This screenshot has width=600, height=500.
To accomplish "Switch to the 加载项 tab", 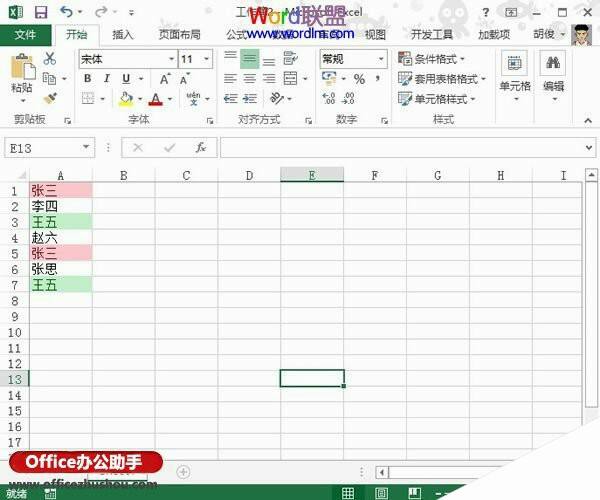I will (x=494, y=35).
